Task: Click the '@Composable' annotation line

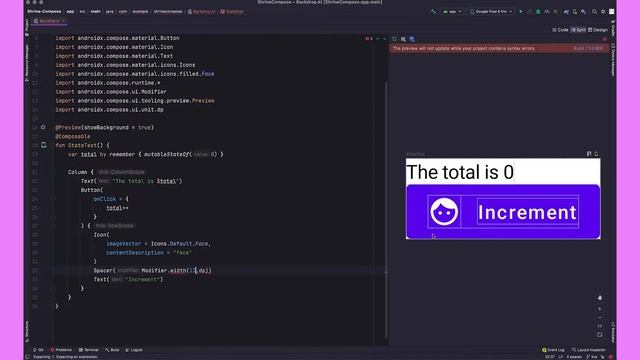Action: (x=73, y=136)
